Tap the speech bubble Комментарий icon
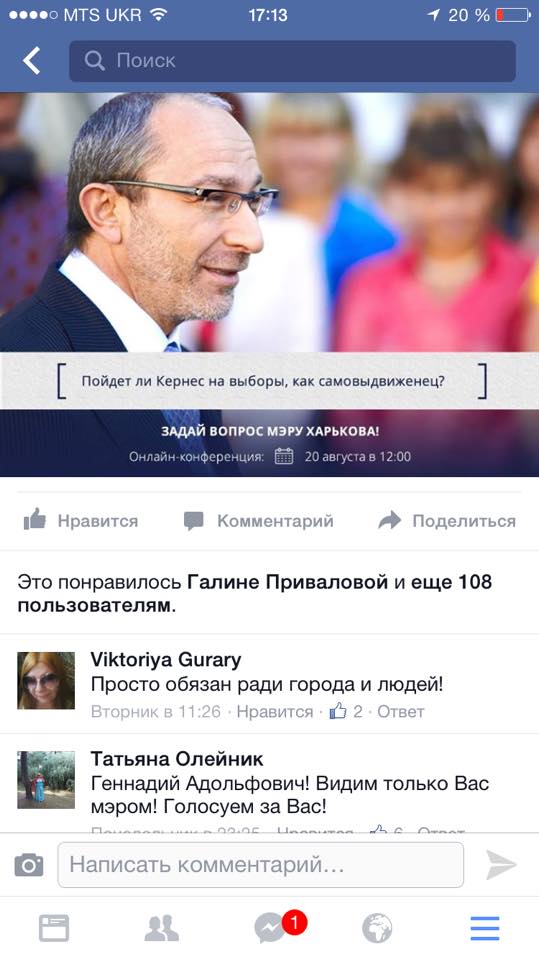Image resolution: width=539 pixels, height=960 pixels. click(194, 520)
